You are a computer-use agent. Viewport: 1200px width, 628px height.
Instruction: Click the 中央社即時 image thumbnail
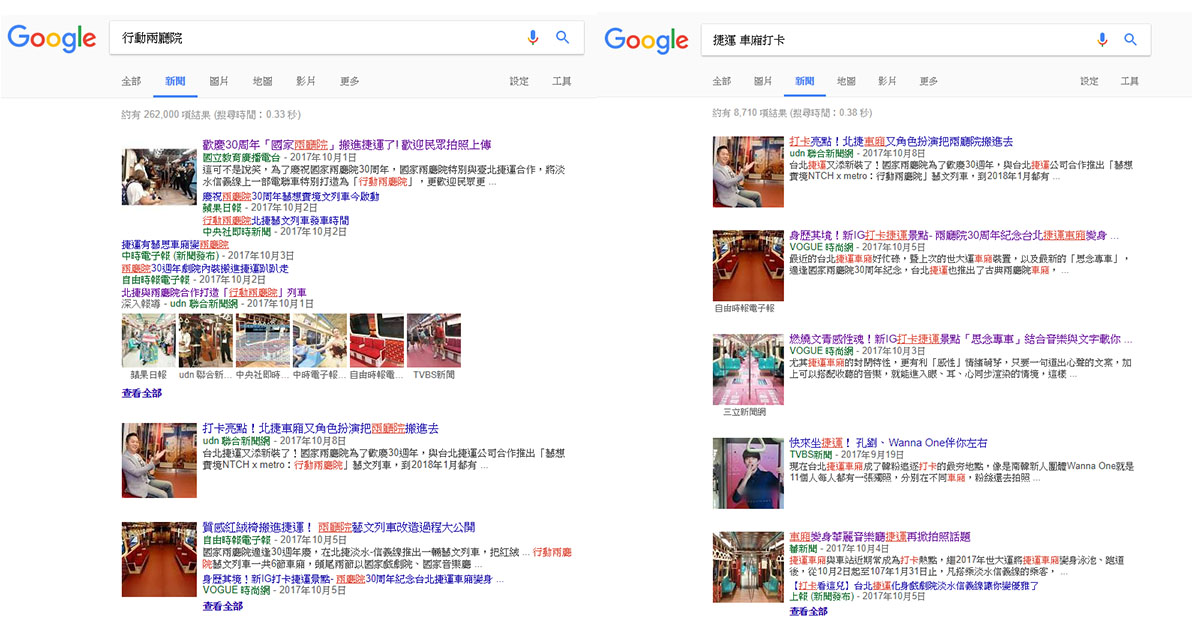click(x=262, y=340)
